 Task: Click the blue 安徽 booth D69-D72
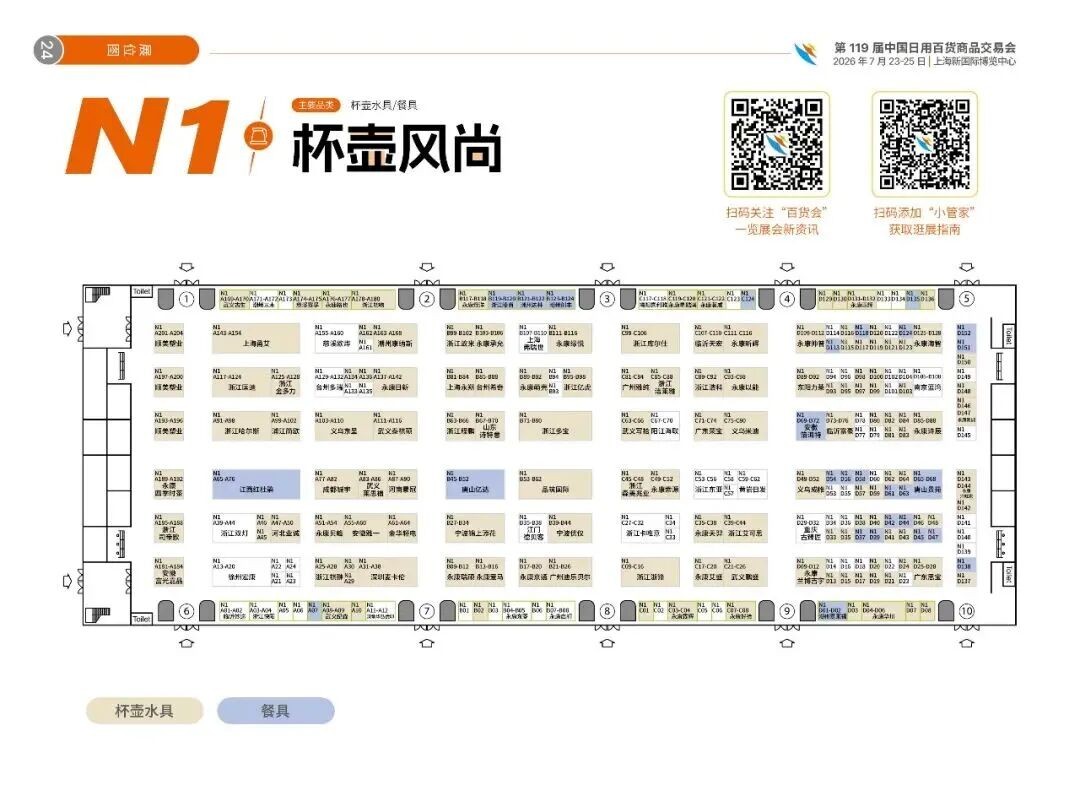[810, 426]
